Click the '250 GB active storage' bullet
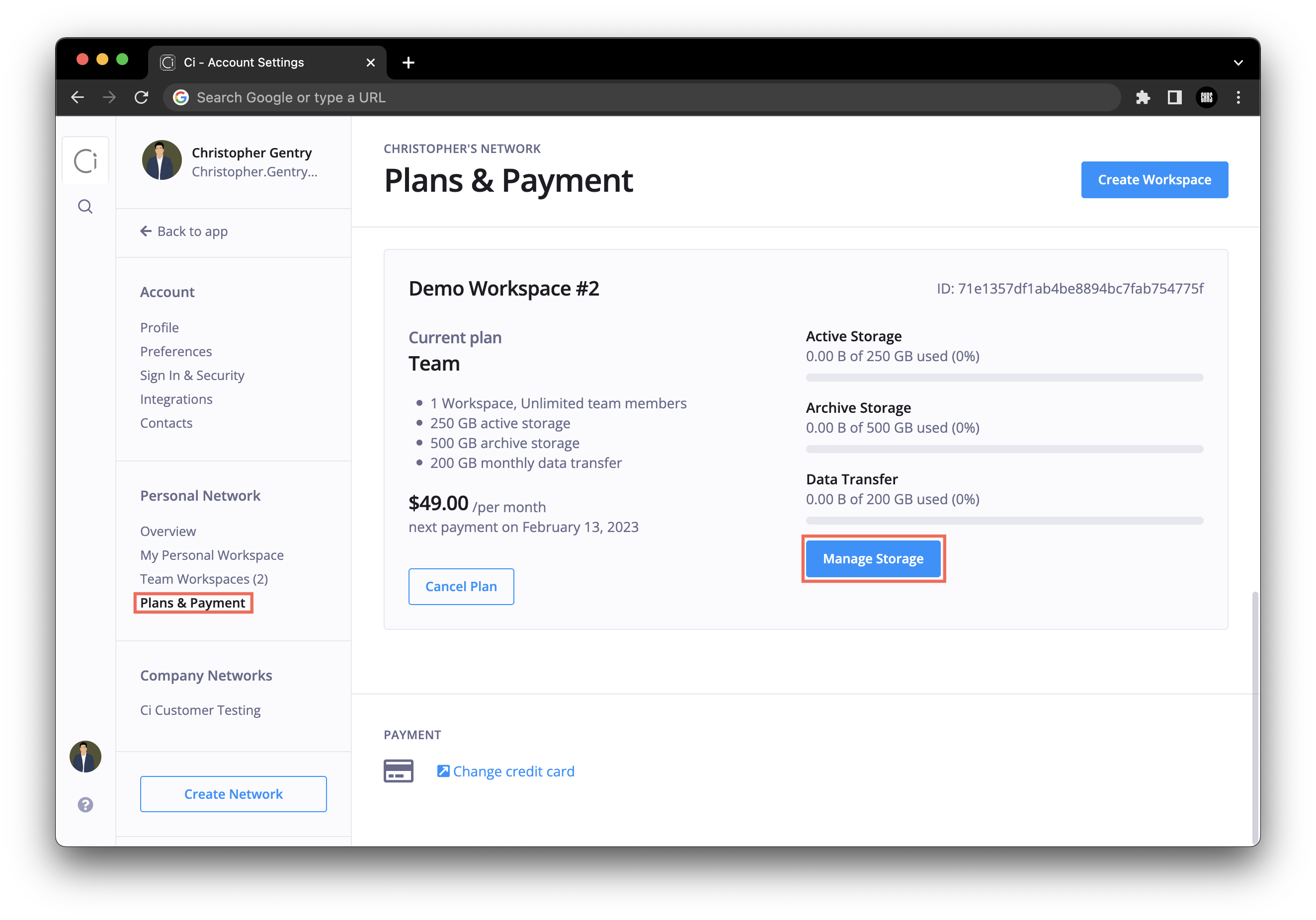 click(500, 423)
